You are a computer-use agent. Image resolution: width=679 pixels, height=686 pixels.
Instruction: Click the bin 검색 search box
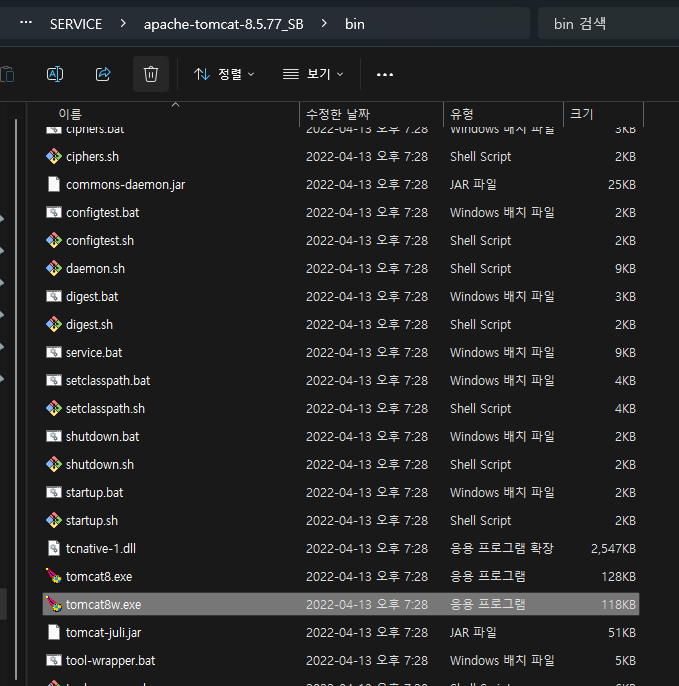(x=608, y=24)
